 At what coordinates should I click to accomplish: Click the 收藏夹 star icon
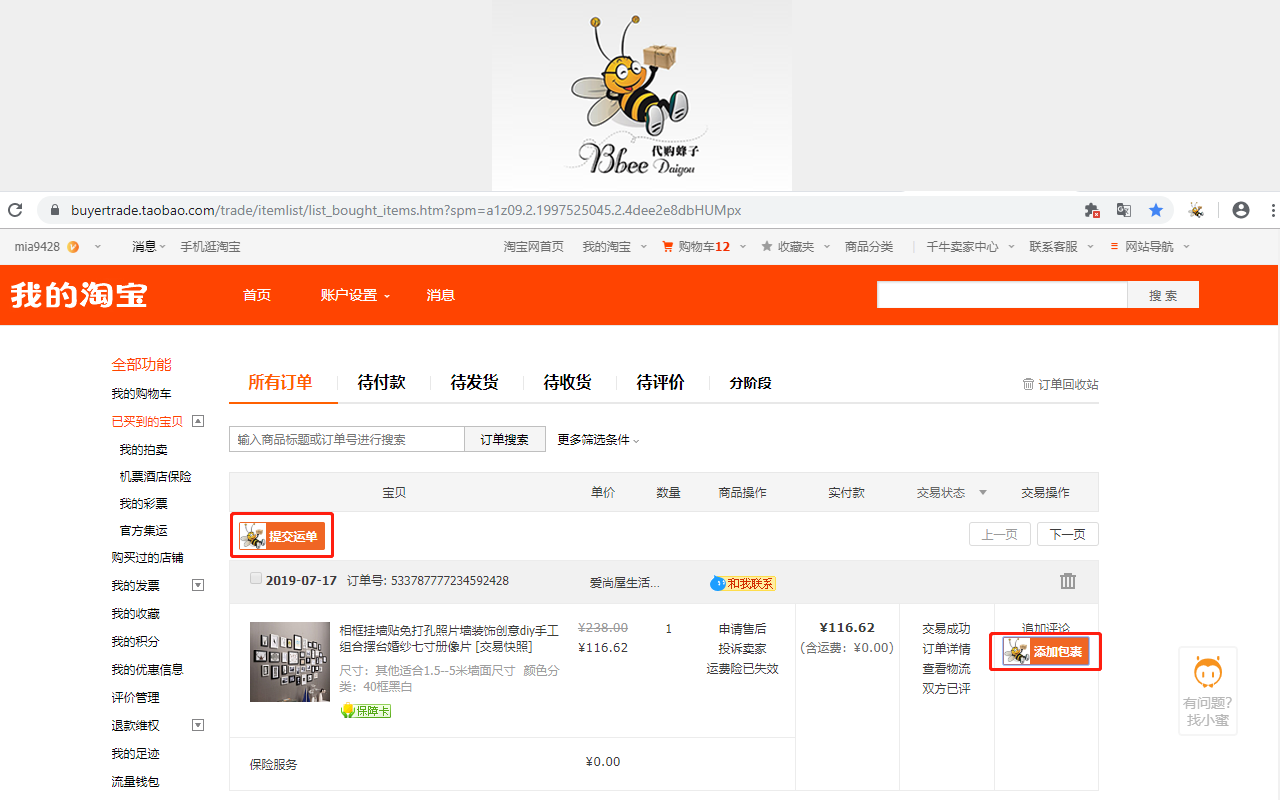pyautogui.click(x=767, y=246)
